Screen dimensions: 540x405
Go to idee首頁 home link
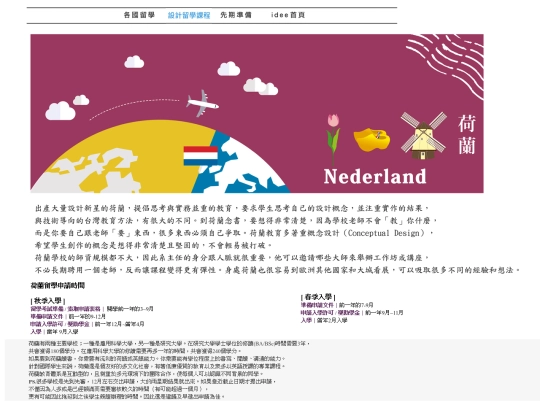[288, 15]
